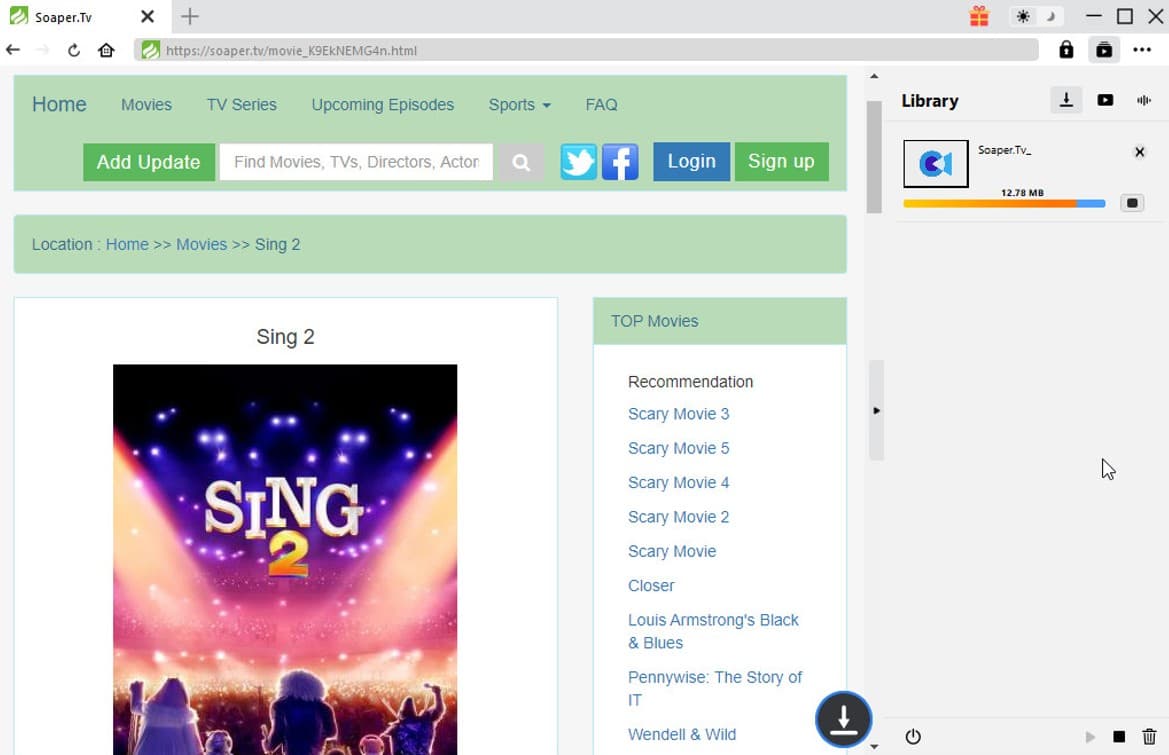The image size is (1169, 755).
Task: Click the Find Movies search field
Action: (356, 162)
